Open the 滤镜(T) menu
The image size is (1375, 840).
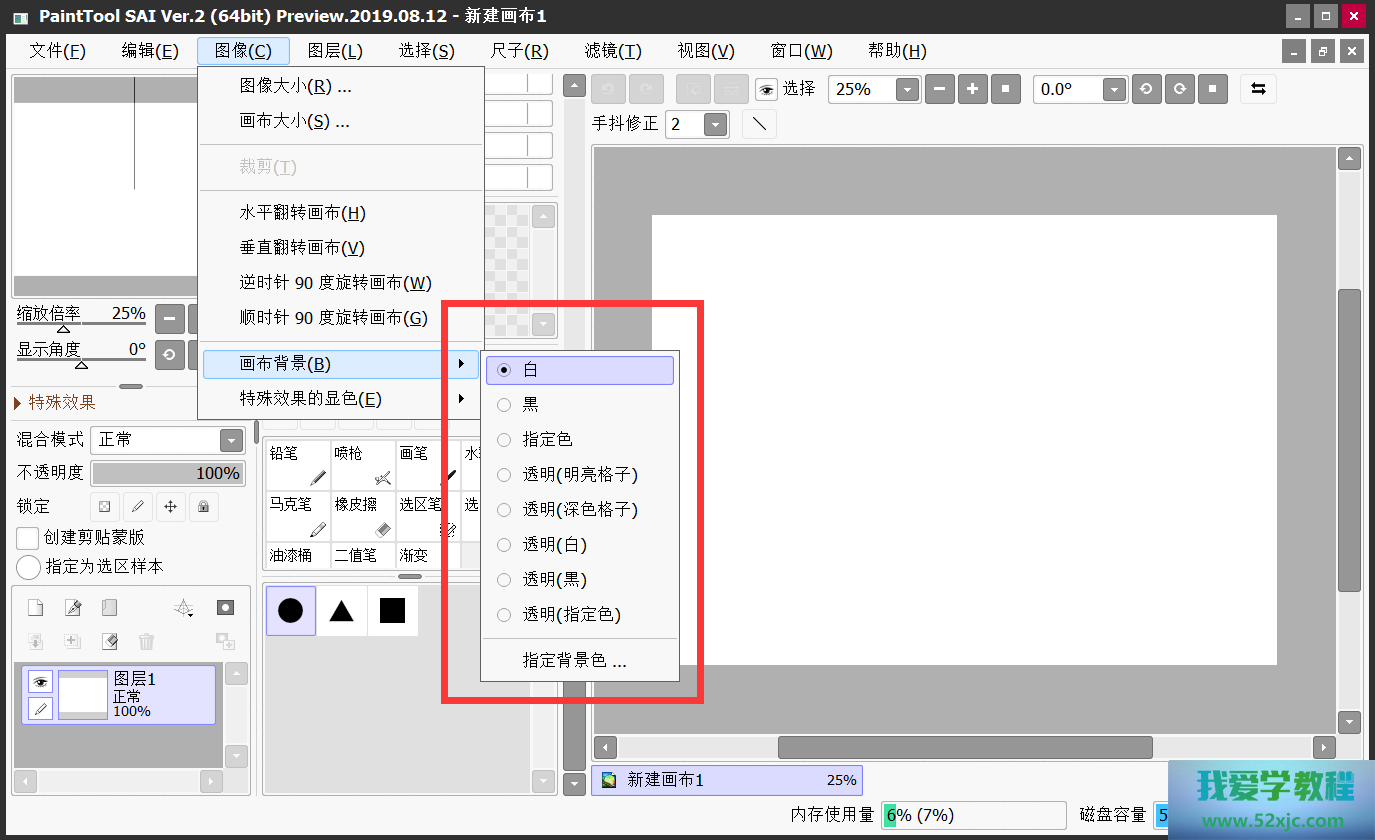(x=612, y=51)
